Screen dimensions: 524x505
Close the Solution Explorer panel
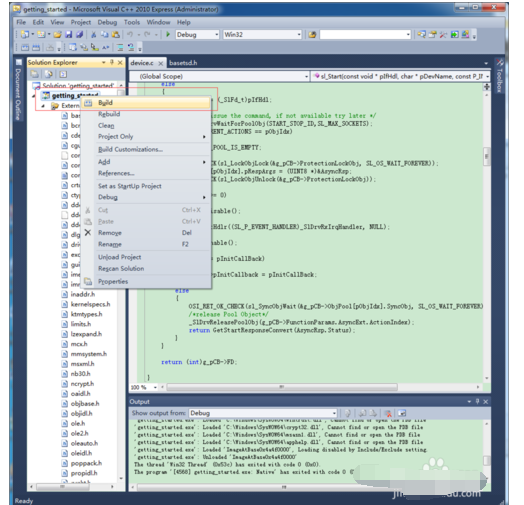point(120,62)
